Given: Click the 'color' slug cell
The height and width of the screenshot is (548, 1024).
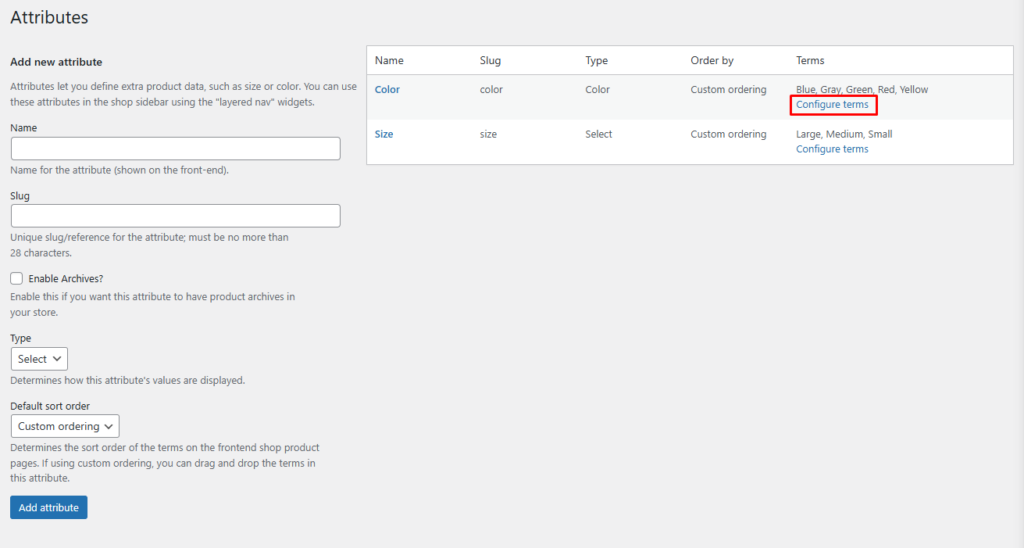Looking at the screenshot, I should 491,89.
